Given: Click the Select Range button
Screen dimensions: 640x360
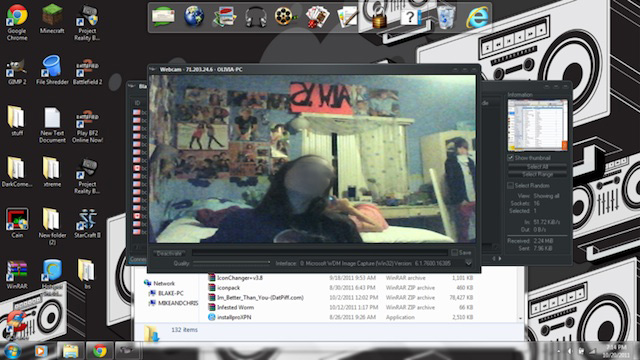Looking at the screenshot, I should tap(537, 174).
